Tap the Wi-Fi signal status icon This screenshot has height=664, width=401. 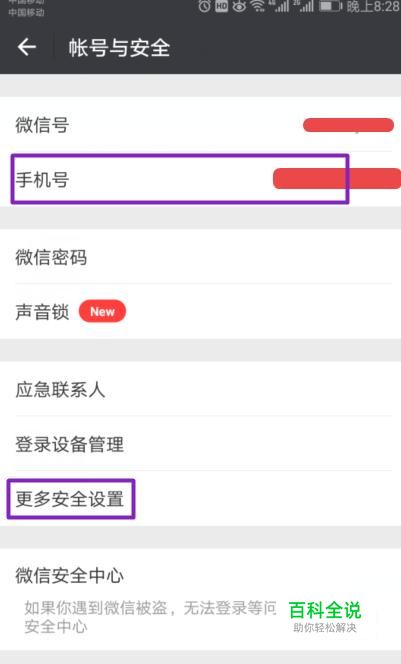pyautogui.click(x=257, y=6)
